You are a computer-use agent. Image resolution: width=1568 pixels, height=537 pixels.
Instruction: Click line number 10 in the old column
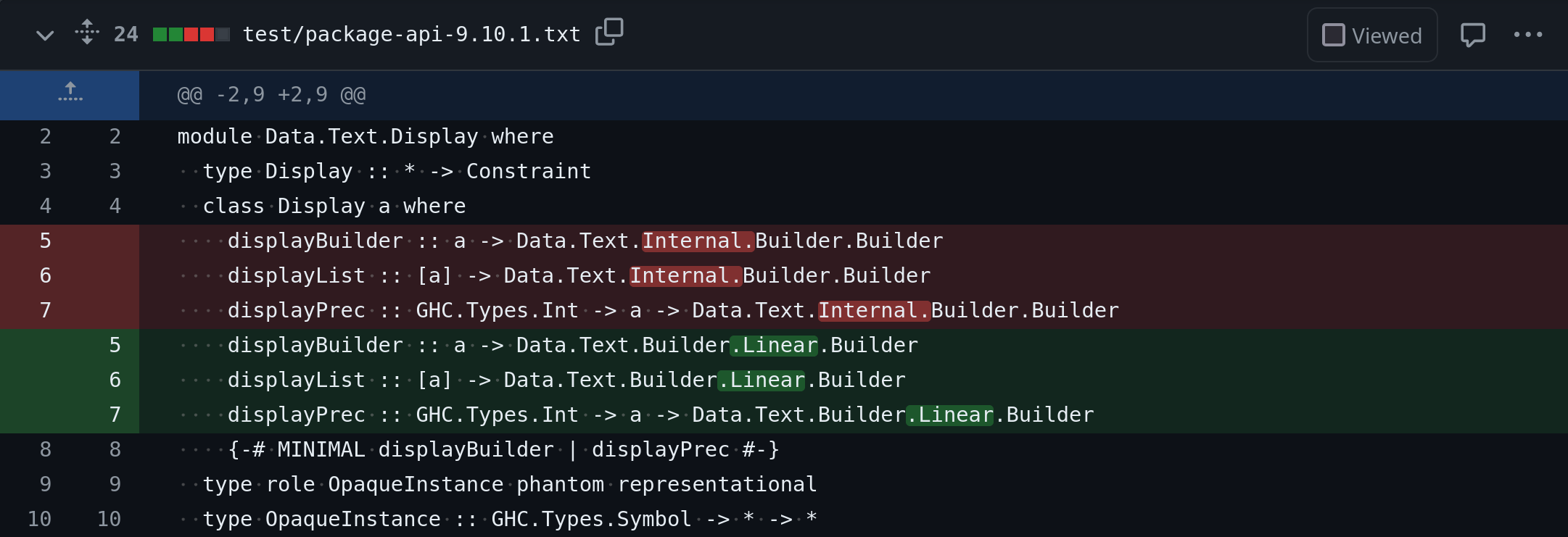click(x=39, y=520)
